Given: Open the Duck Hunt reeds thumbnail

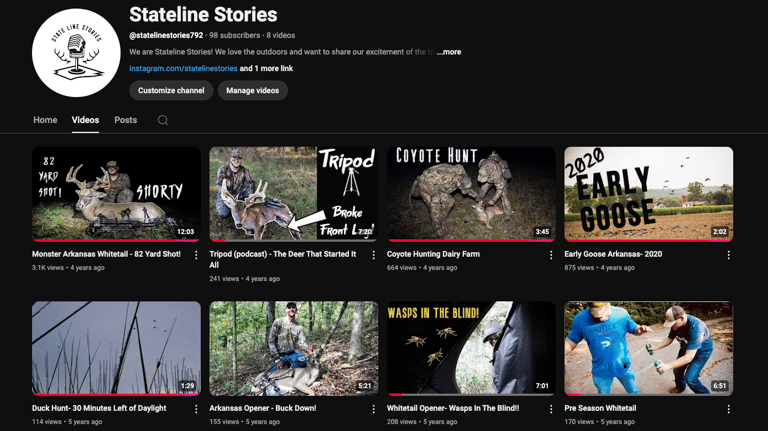Looking at the screenshot, I should [x=116, y=348].
